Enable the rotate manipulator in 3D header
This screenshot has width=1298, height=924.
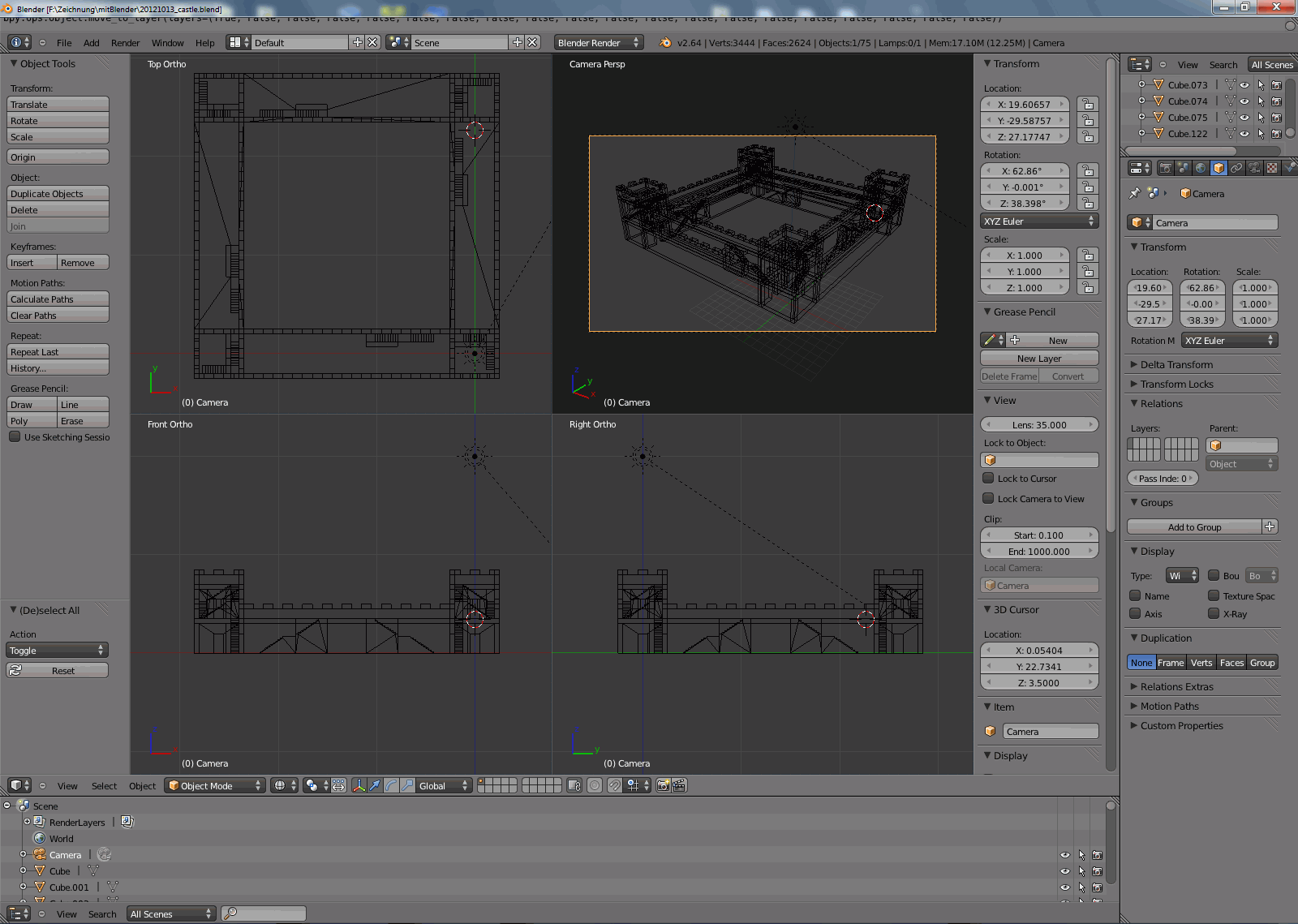pos(391,785)
